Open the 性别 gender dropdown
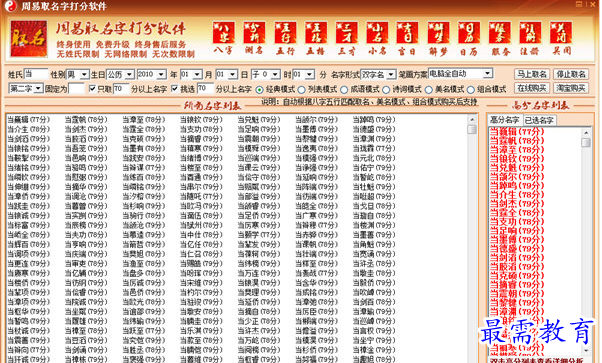The width and height of the screenshot is (602, 363). pos(78,74)
